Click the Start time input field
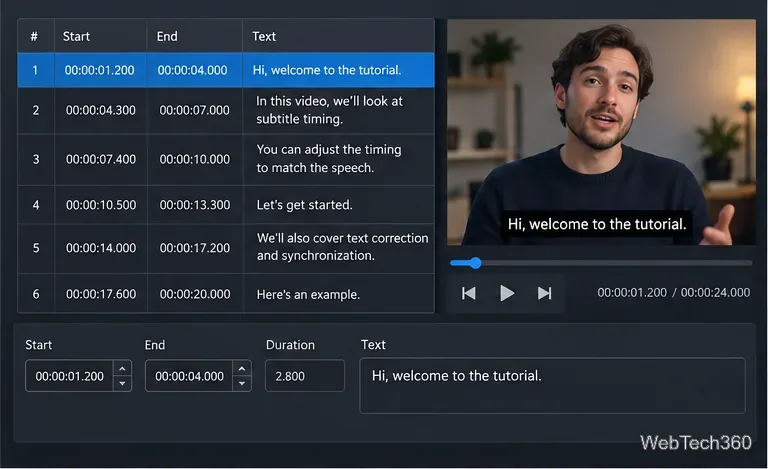Screen dimensions: 768x469 tap(70, 376)
